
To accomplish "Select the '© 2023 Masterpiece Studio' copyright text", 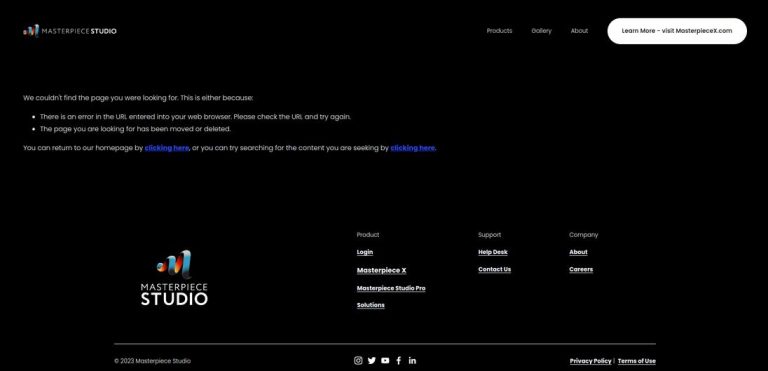I will 152,361.
